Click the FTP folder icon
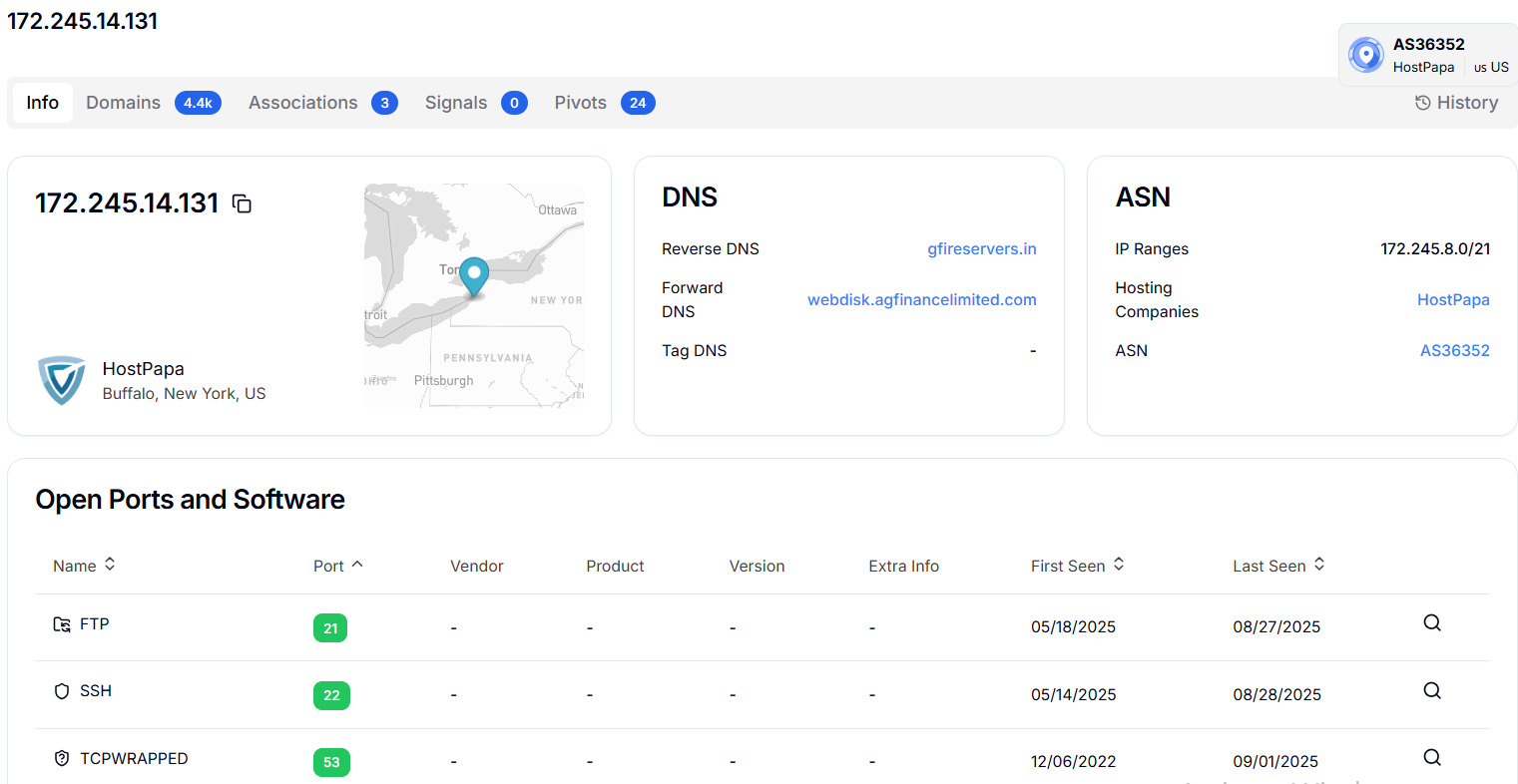 coord(62,624)
